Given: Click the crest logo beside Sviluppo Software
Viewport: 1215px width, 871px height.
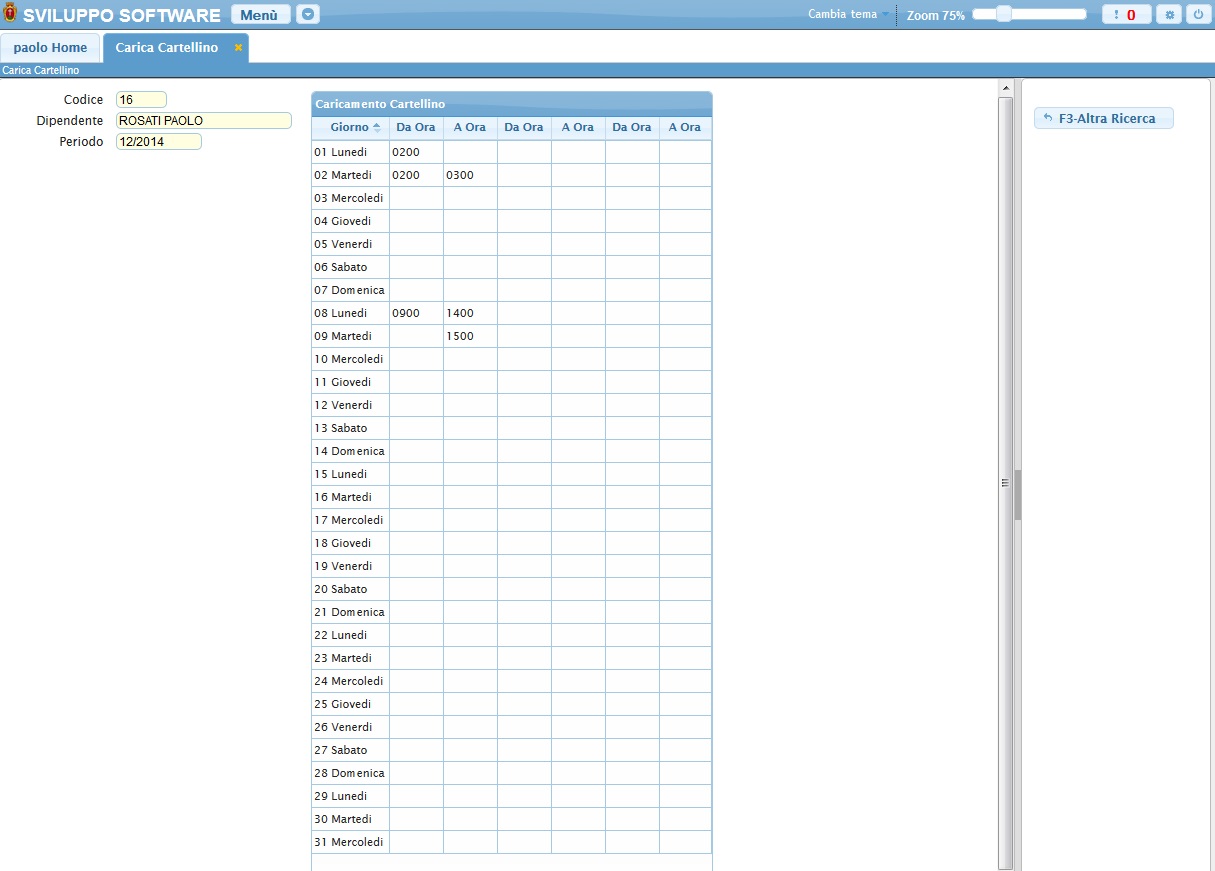Looking at the screenshot, I should pos(10,14).
